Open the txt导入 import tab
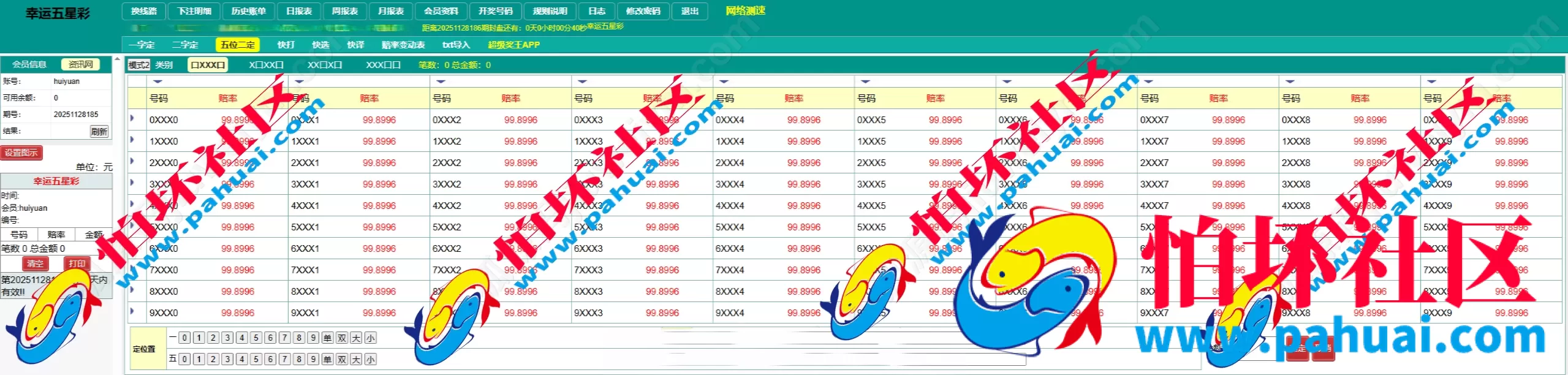The image size is (1568, 375). (456, 45)
